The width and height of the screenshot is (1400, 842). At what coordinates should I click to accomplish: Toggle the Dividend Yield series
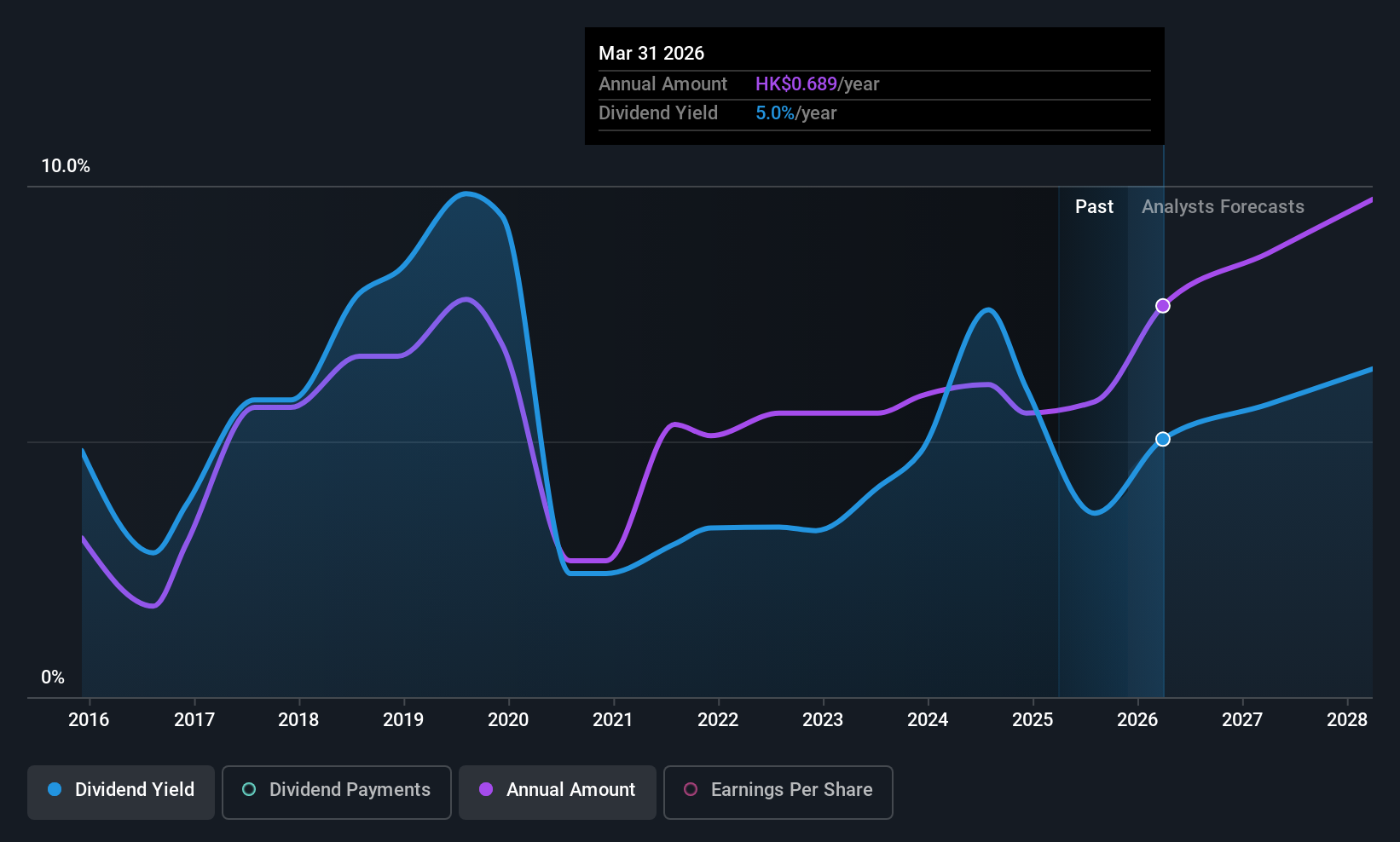[x=121, y=793]
